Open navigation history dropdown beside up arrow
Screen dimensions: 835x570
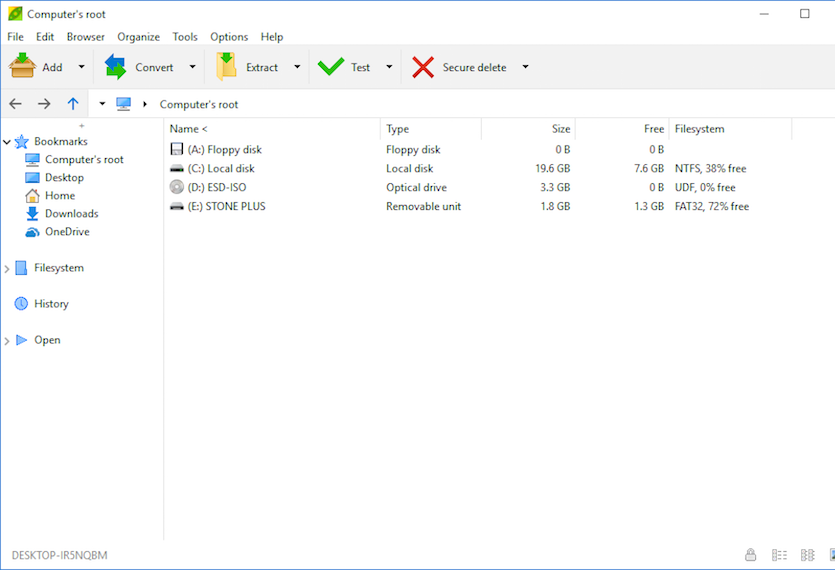[102, 104]
